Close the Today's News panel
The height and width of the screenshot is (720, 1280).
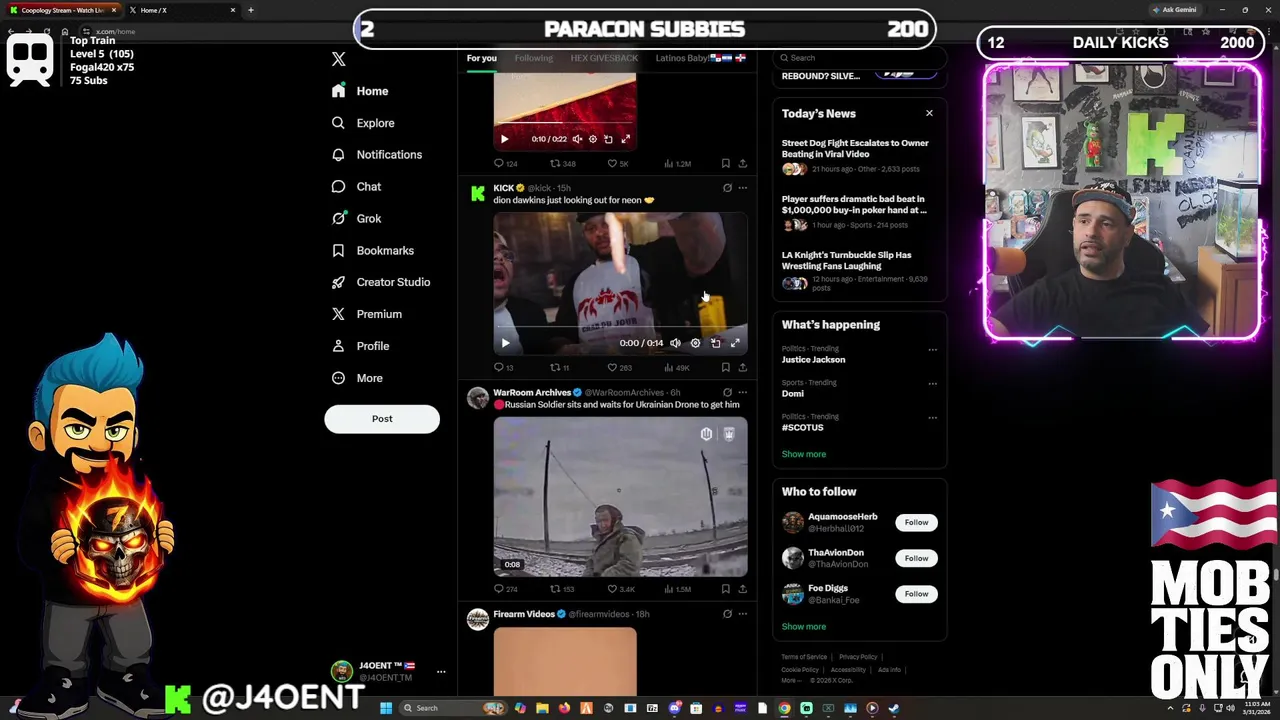(929, 113)
